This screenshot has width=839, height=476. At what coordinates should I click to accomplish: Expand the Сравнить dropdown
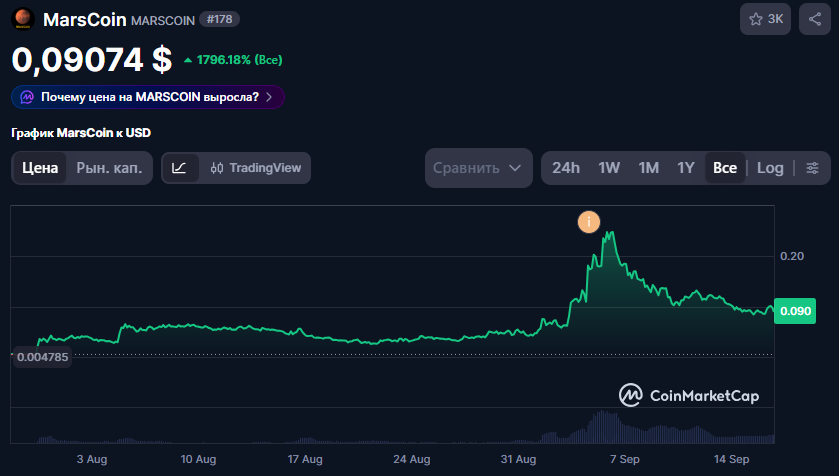(478, 168)
